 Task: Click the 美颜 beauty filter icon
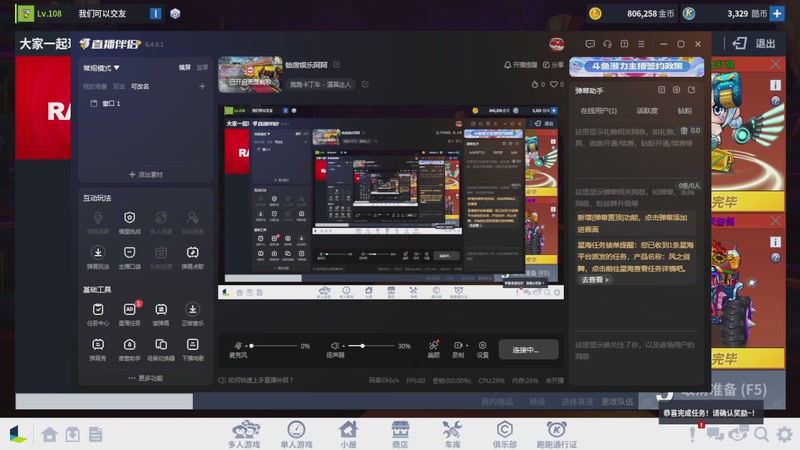[x=434, y=349]
